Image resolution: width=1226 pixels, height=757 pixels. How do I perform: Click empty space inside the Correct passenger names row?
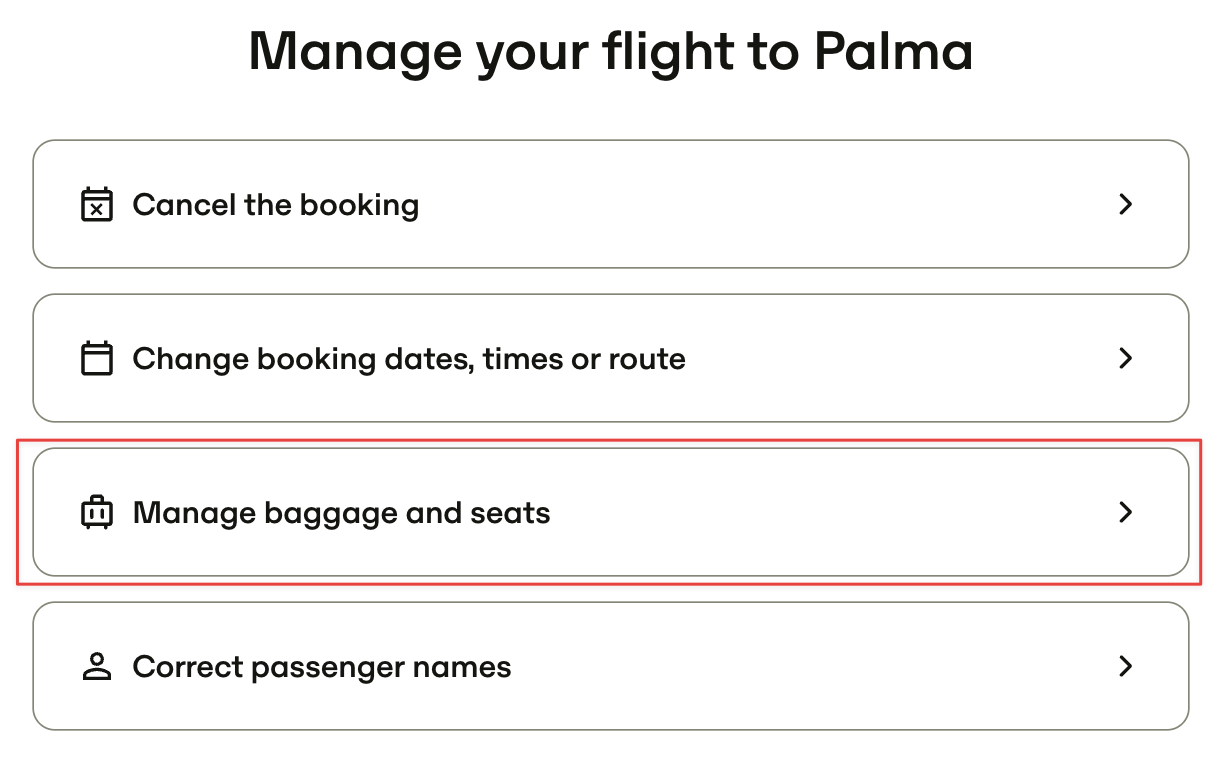[800, 666]
